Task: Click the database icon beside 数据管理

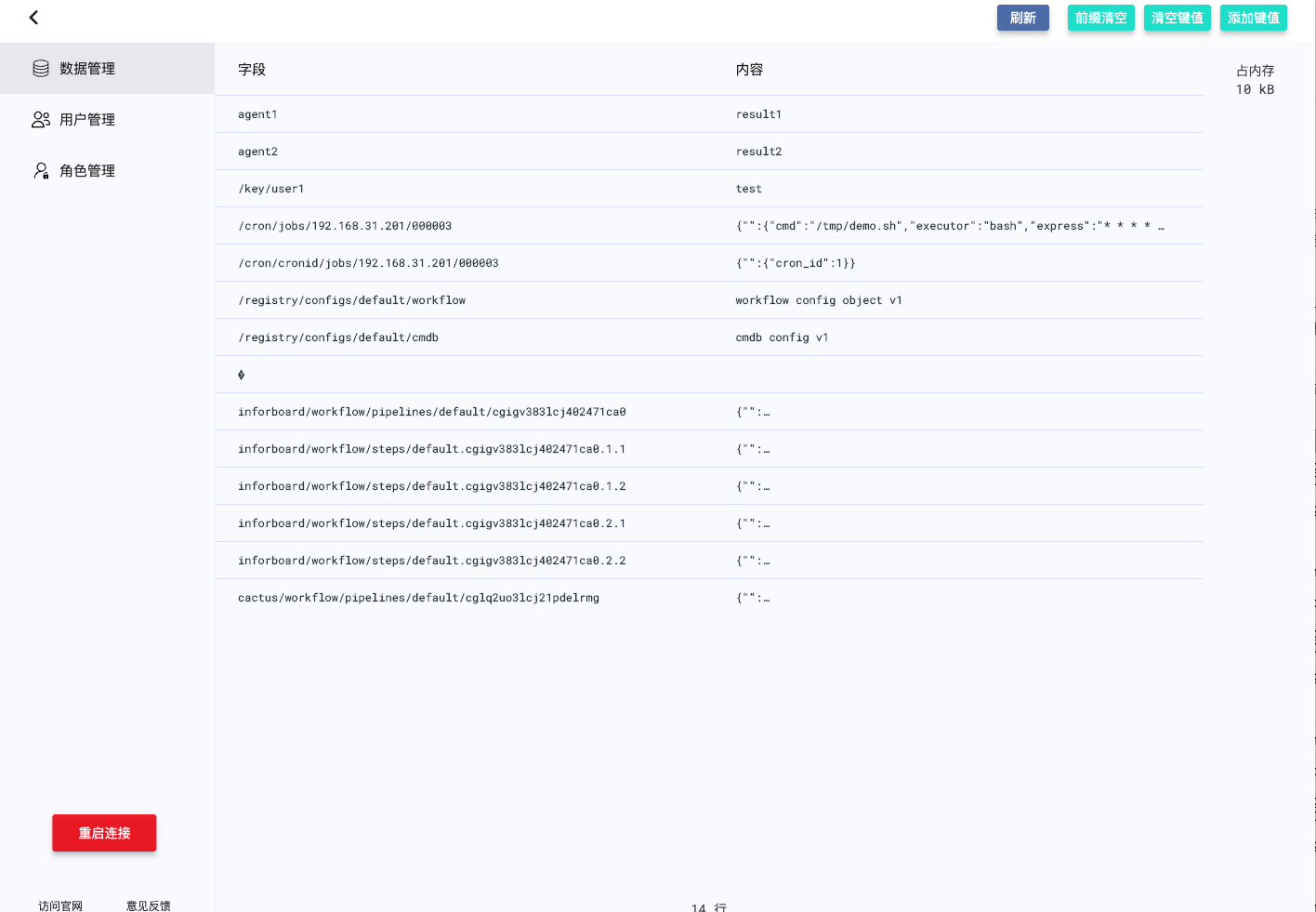Action: [41, 68]
